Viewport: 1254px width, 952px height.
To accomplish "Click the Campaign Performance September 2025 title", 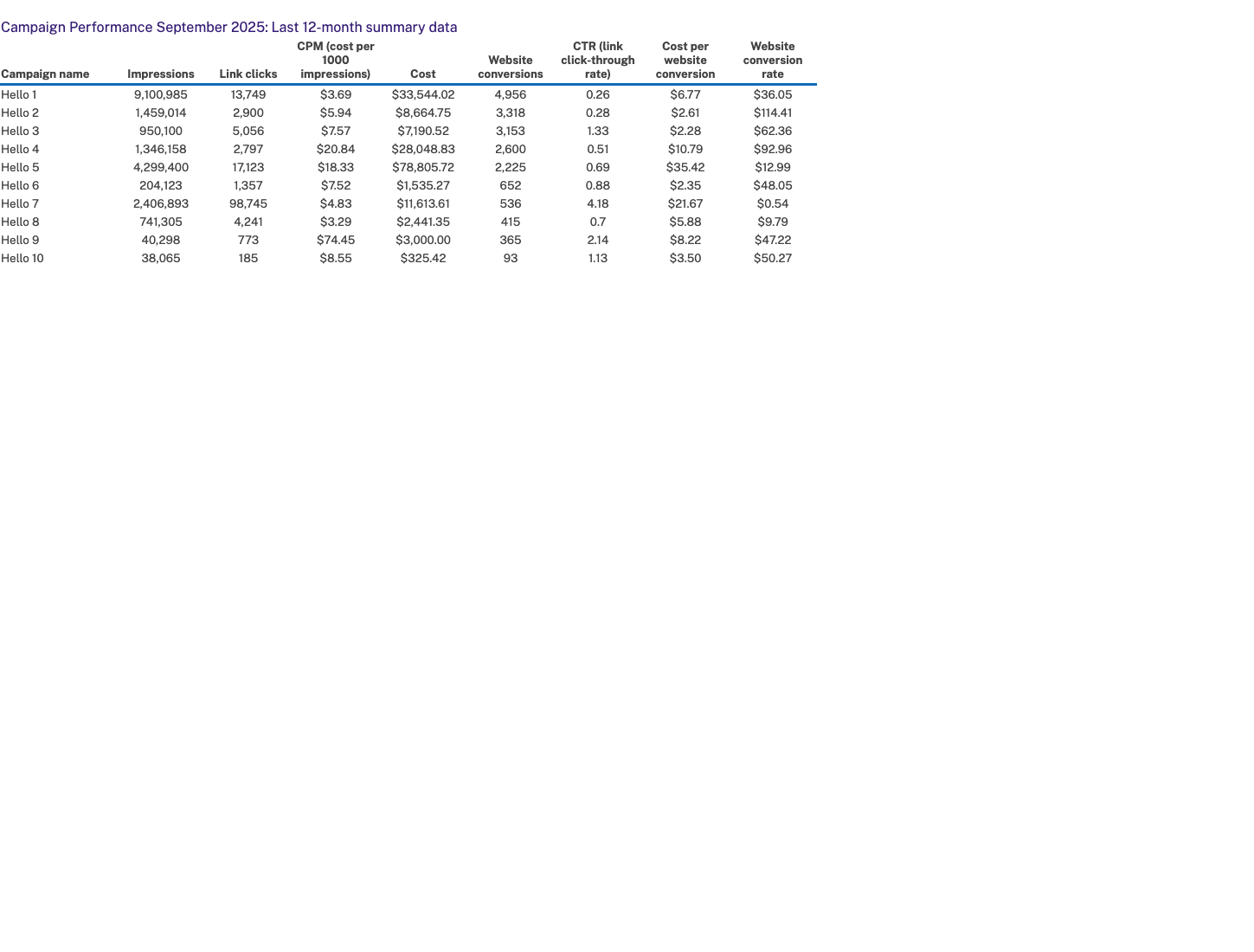I will click(228, 28).
